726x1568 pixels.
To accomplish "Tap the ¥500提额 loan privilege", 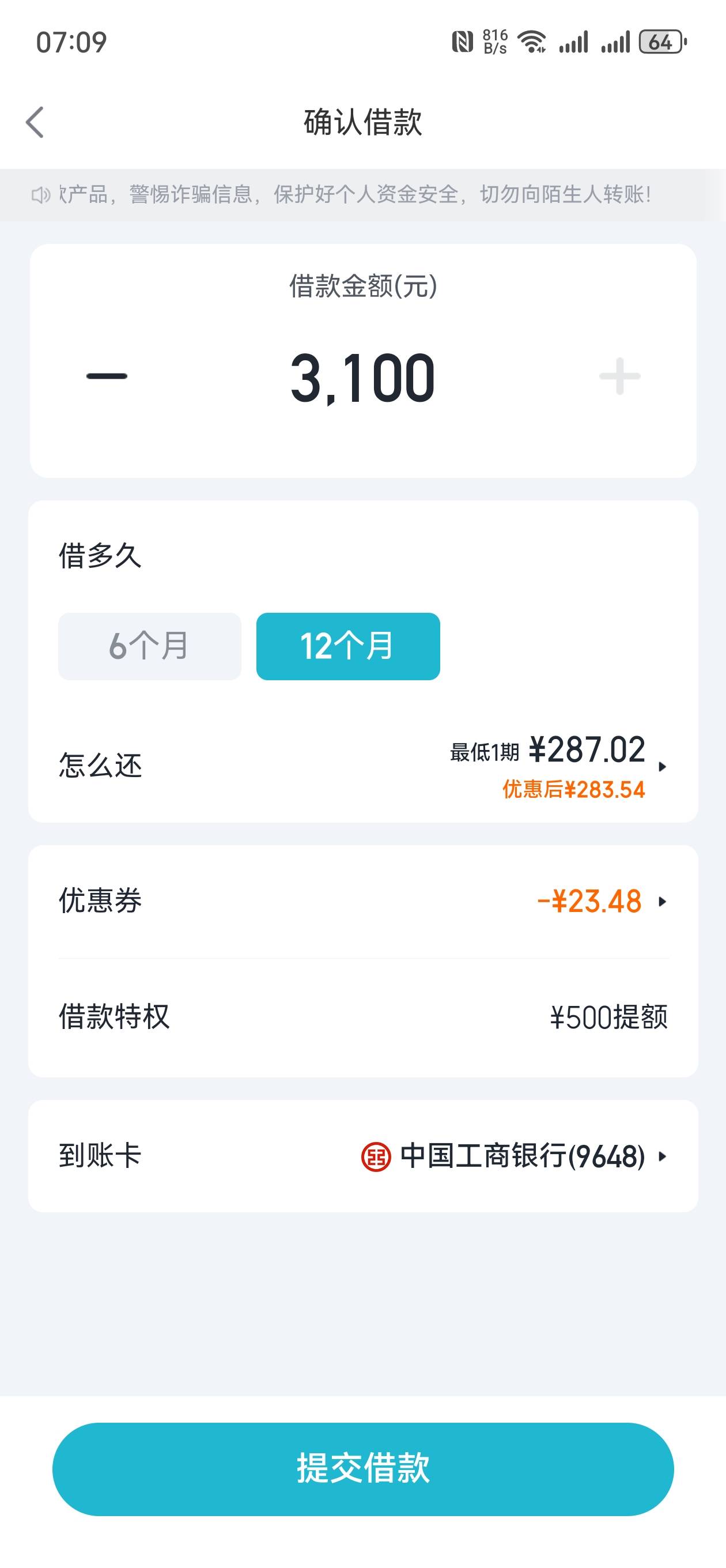I will click(x=608, y=1017).
